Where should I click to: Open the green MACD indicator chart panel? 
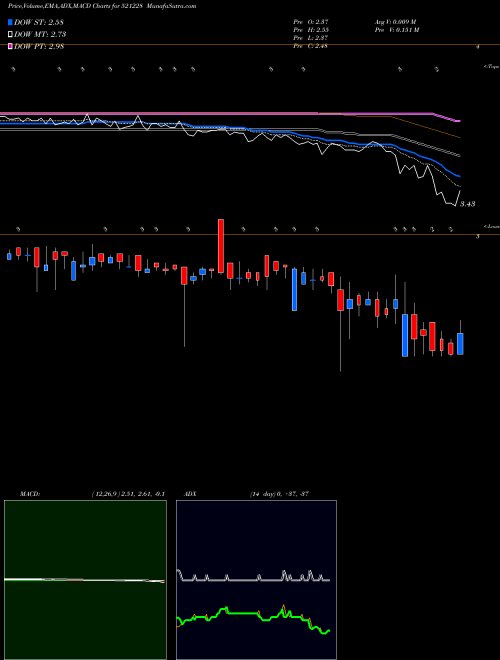(85, 580)
